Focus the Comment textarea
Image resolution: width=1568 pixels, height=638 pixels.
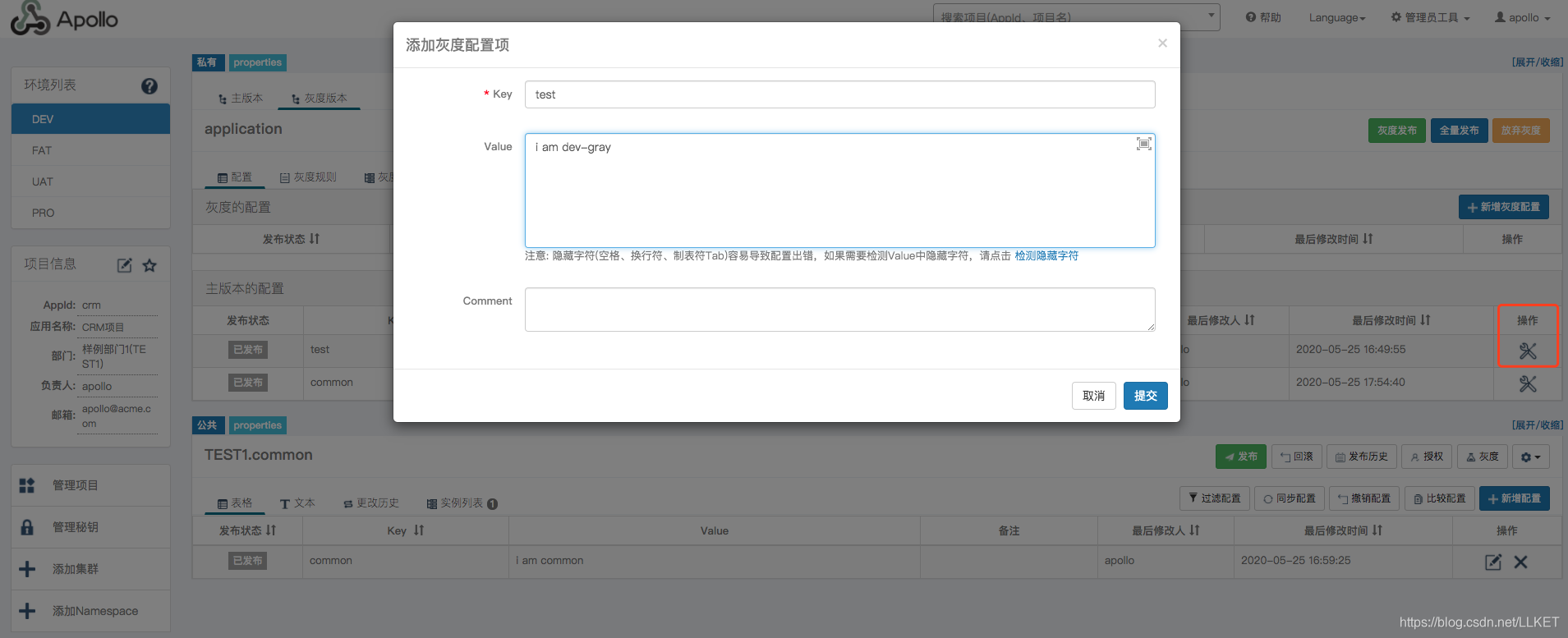click(x=839, y=310)
